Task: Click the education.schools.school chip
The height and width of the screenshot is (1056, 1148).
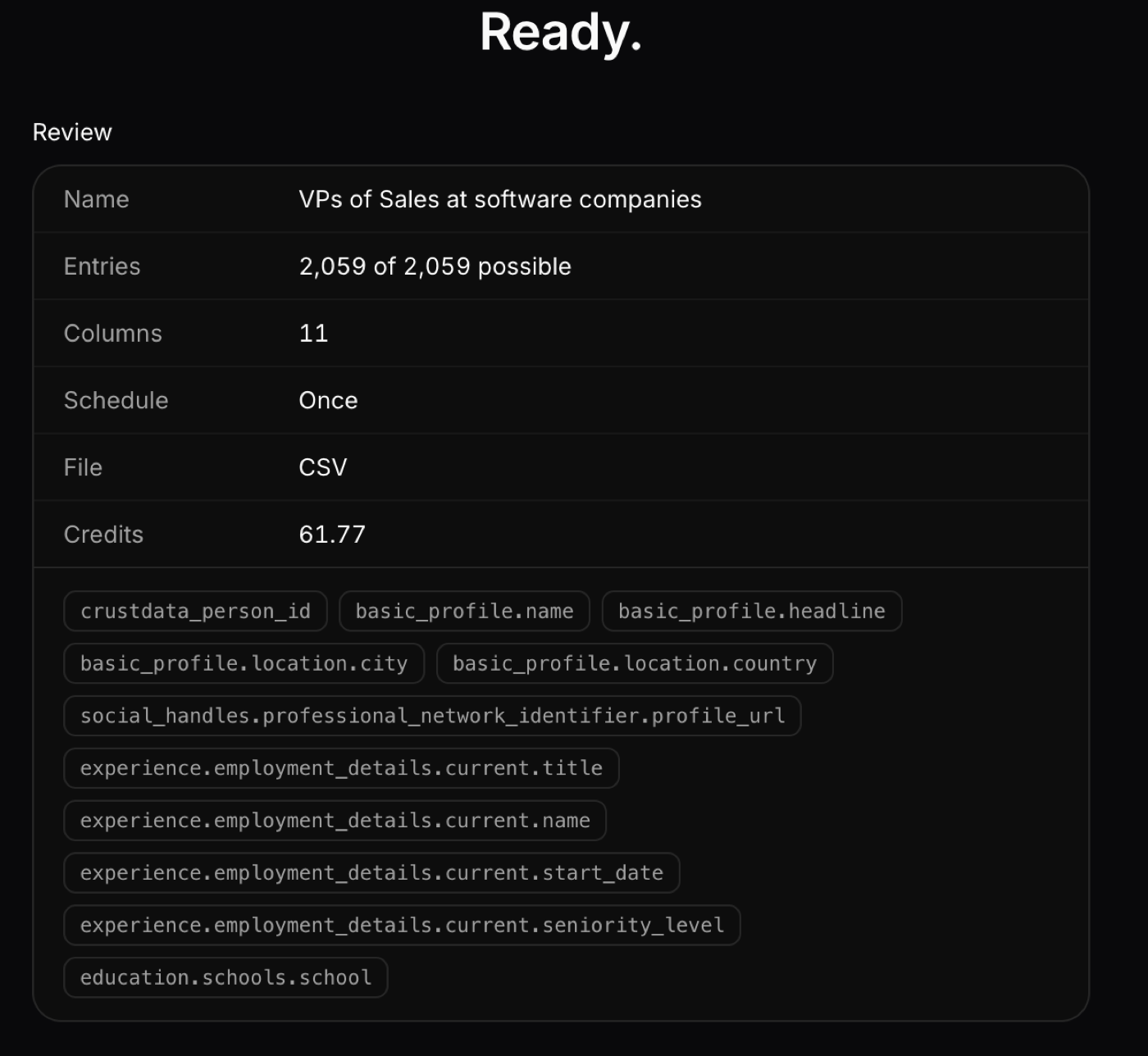Action: point(225,978)
